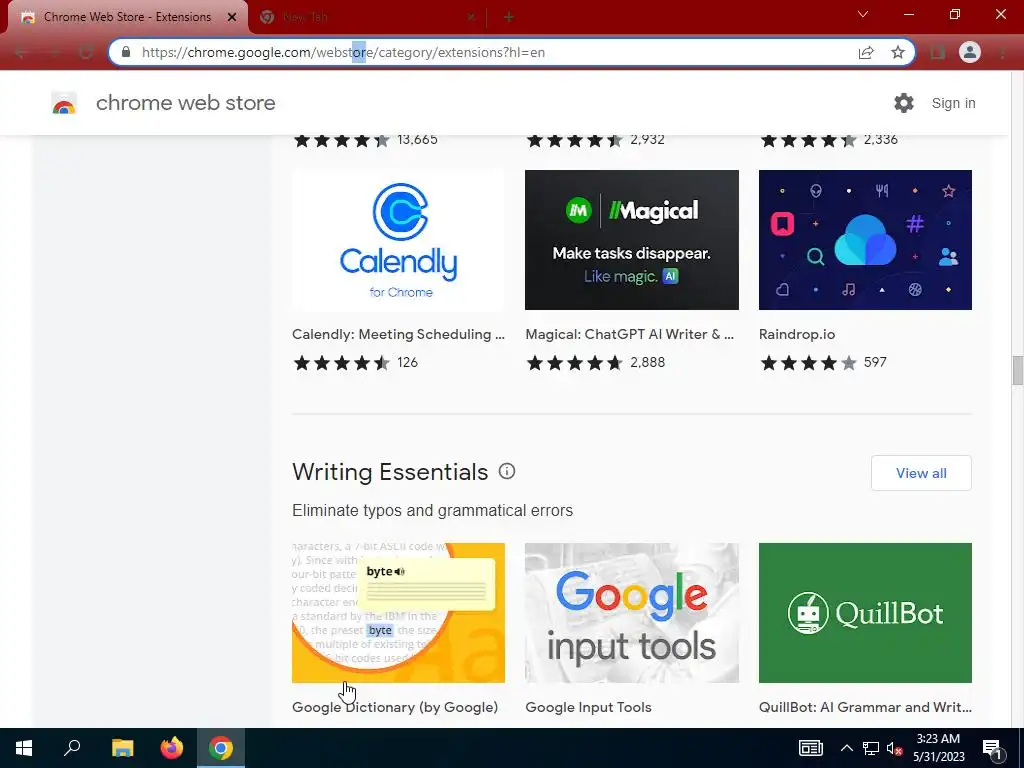Open the QuillBot extension thumbnail
Image resolution: width=1024 pixels, height=768 pixels.
pyautogui.click(x=865, y=613)
